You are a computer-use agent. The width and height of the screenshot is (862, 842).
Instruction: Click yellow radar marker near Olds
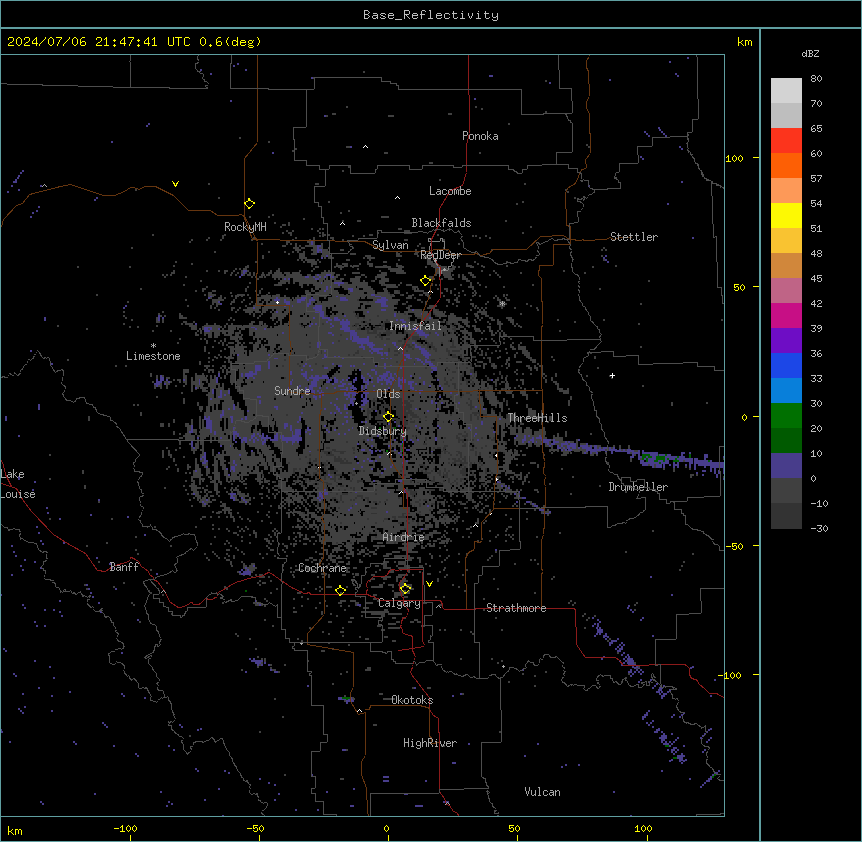388,417
